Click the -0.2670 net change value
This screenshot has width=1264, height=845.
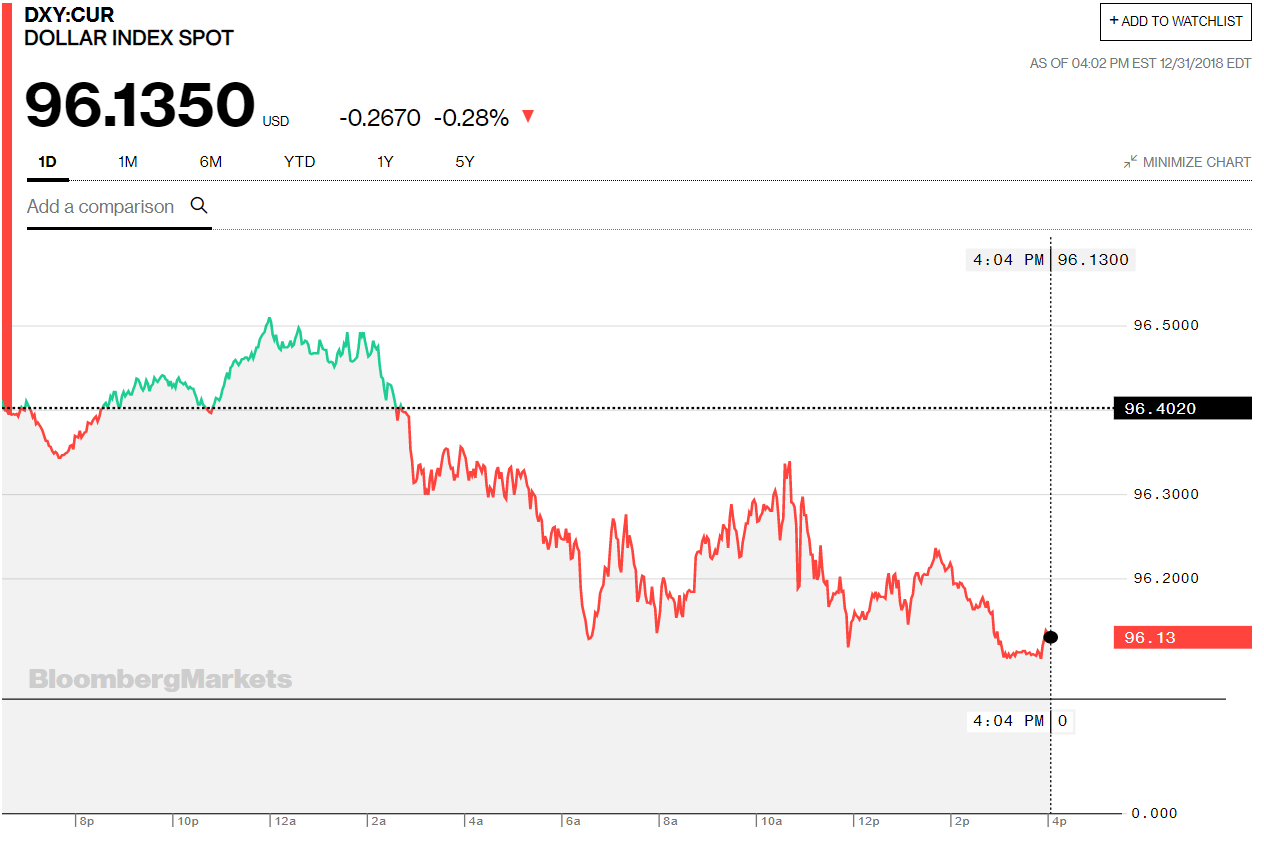point(380,118)
